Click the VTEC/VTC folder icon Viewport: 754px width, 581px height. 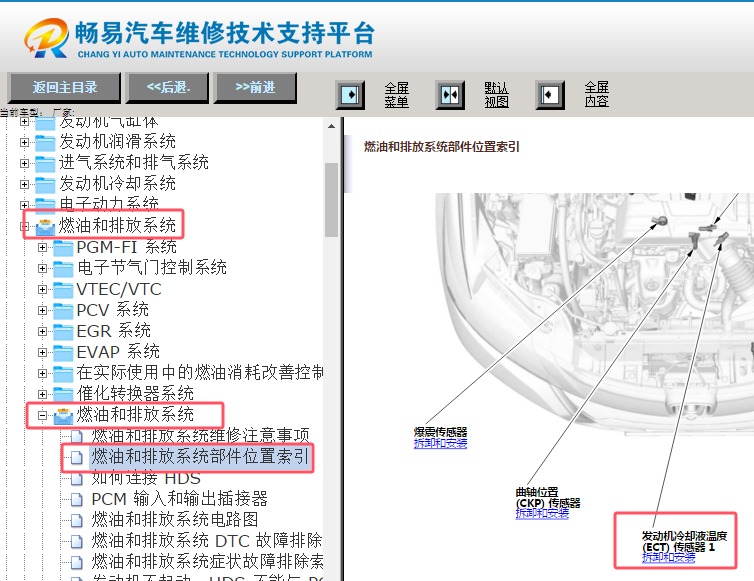tap(63, 290)
